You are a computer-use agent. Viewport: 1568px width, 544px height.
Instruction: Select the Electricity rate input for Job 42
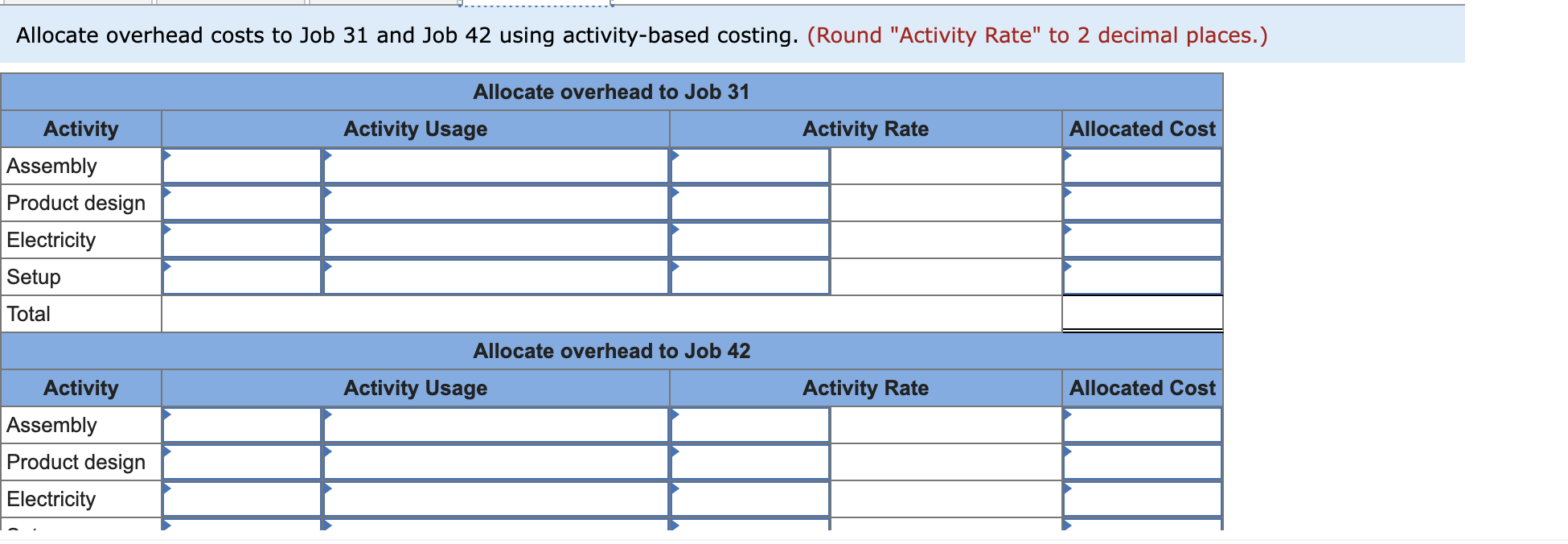click(x=748, y=499)
